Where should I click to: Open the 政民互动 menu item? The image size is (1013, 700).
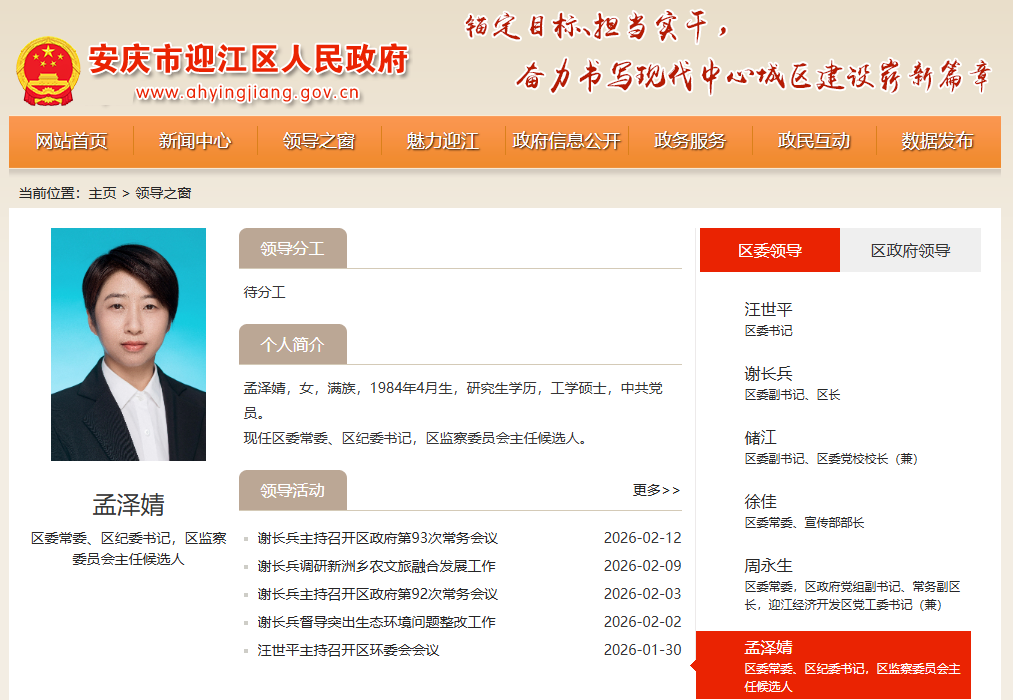[x=814, y=141]
